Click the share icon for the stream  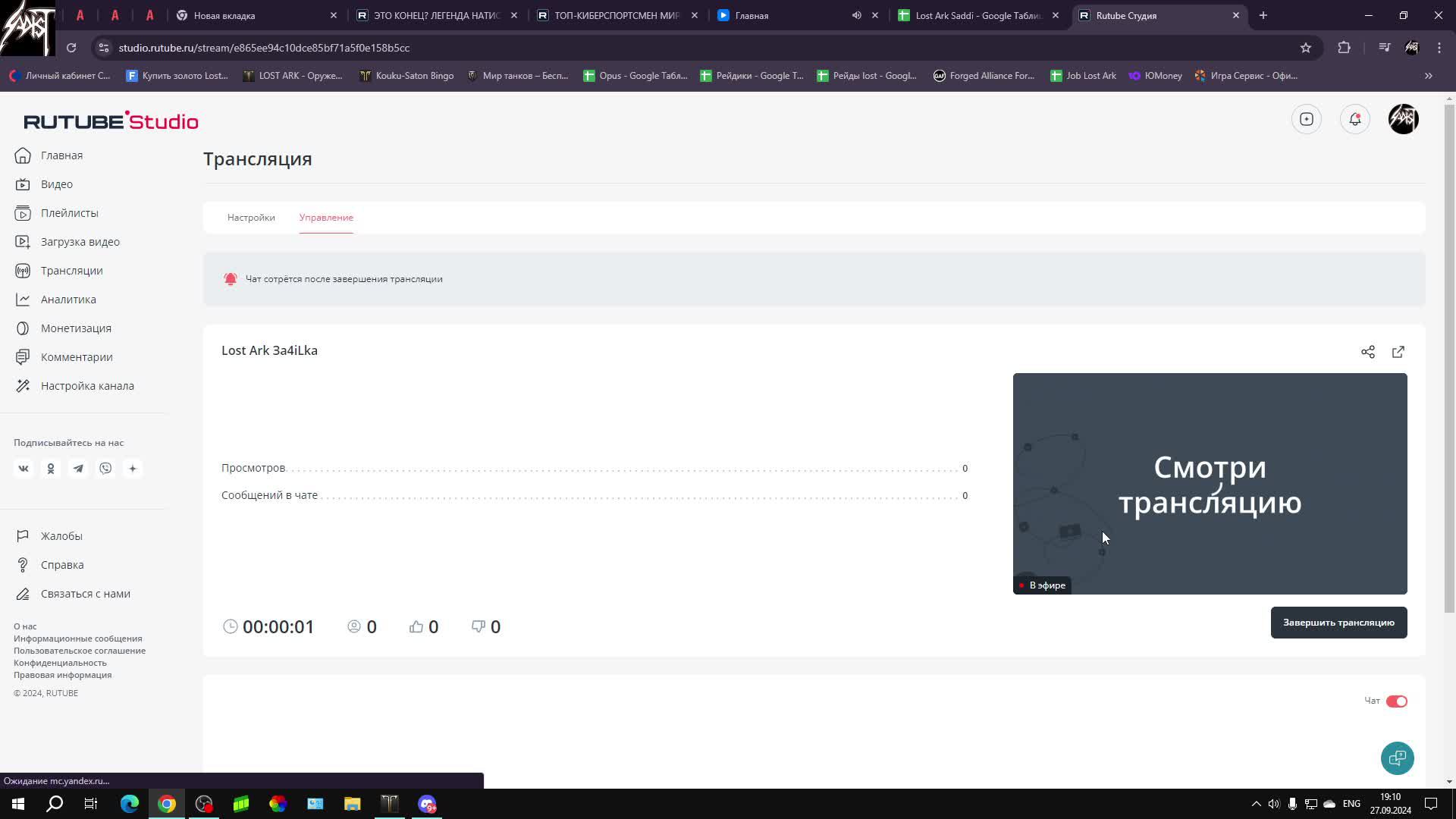(1367, 352)
